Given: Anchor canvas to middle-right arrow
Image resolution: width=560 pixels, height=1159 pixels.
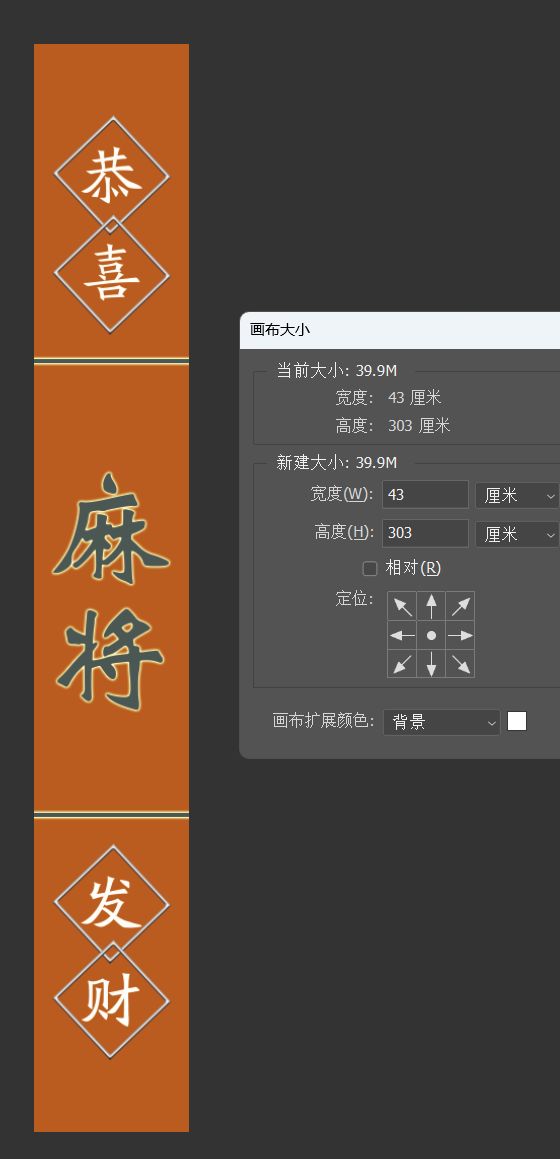Looking at the screenshot, I should pos(460,635).
